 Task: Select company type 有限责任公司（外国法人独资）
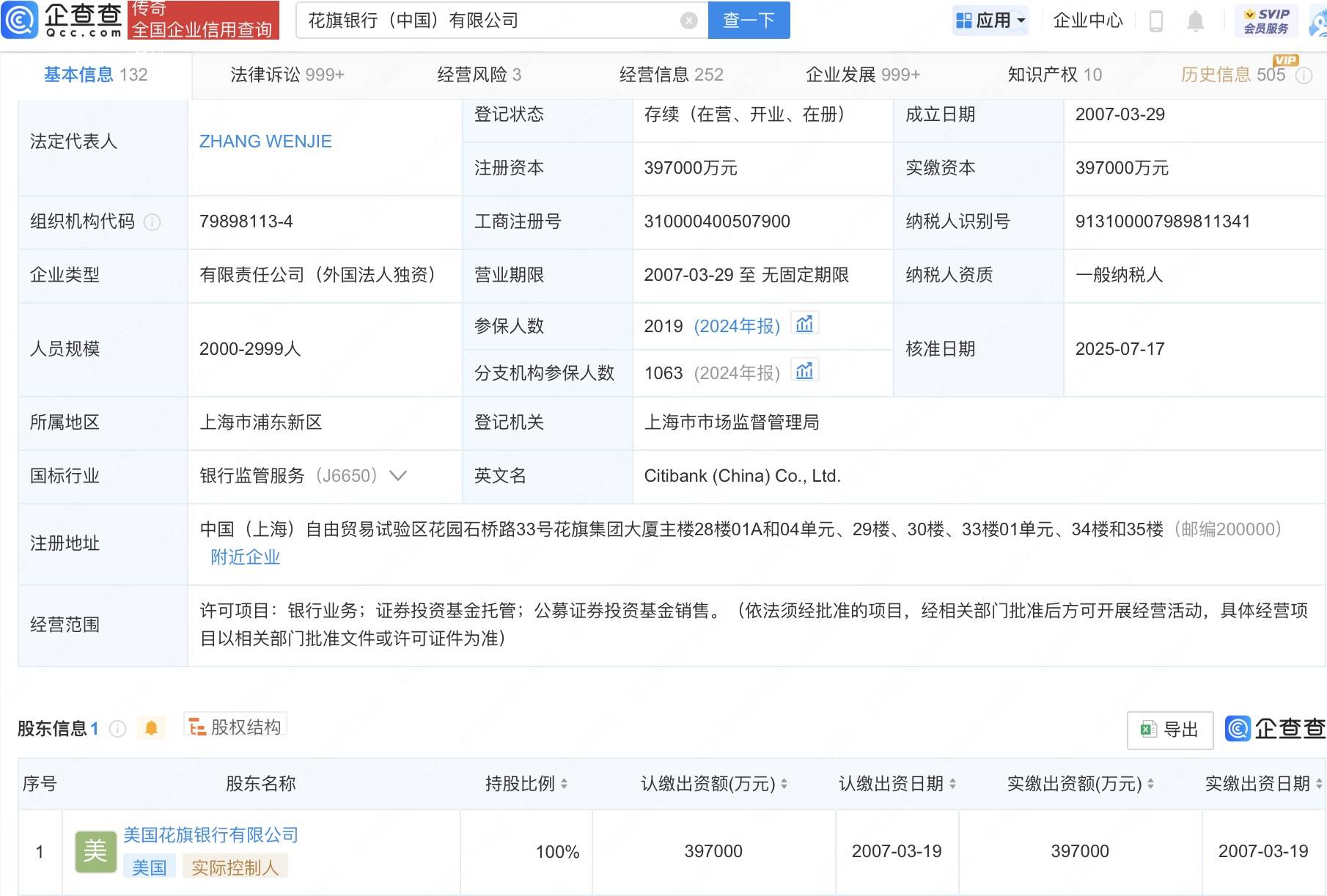[x=322, y=275]
